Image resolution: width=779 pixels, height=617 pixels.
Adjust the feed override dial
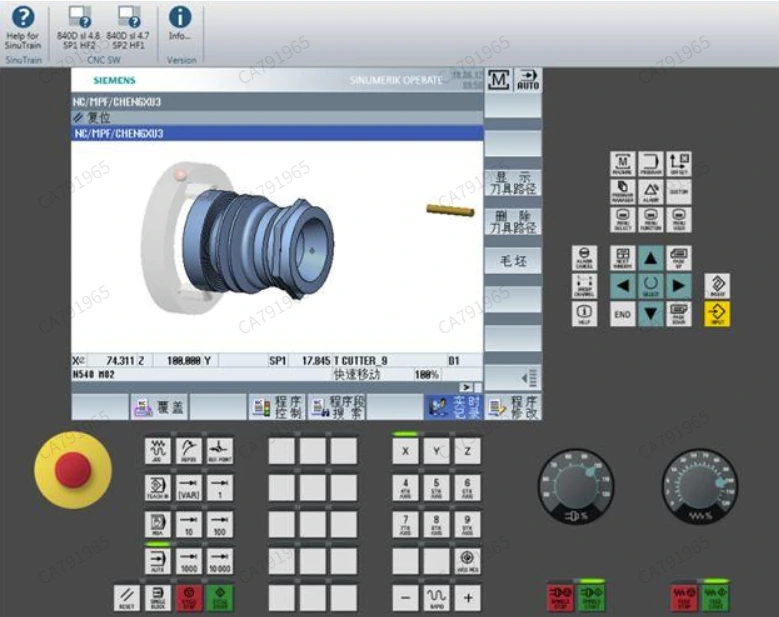pyautogui.click(x=700, y=487)
